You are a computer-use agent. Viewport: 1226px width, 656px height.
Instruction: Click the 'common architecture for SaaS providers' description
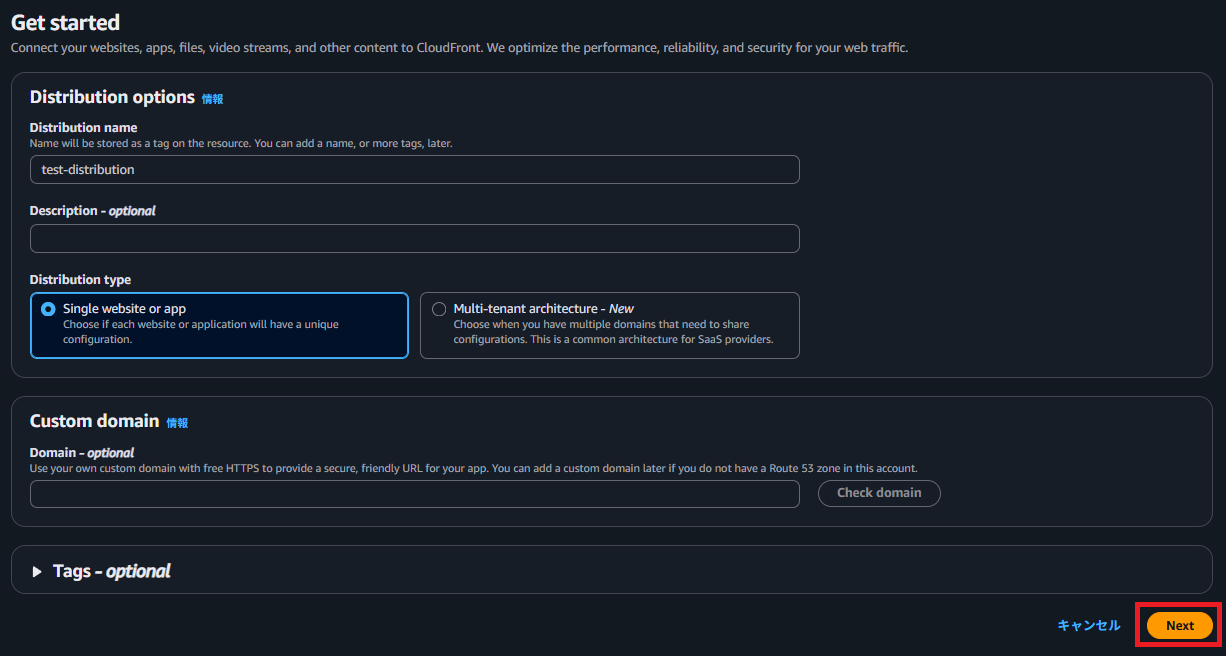click(613, 332)
